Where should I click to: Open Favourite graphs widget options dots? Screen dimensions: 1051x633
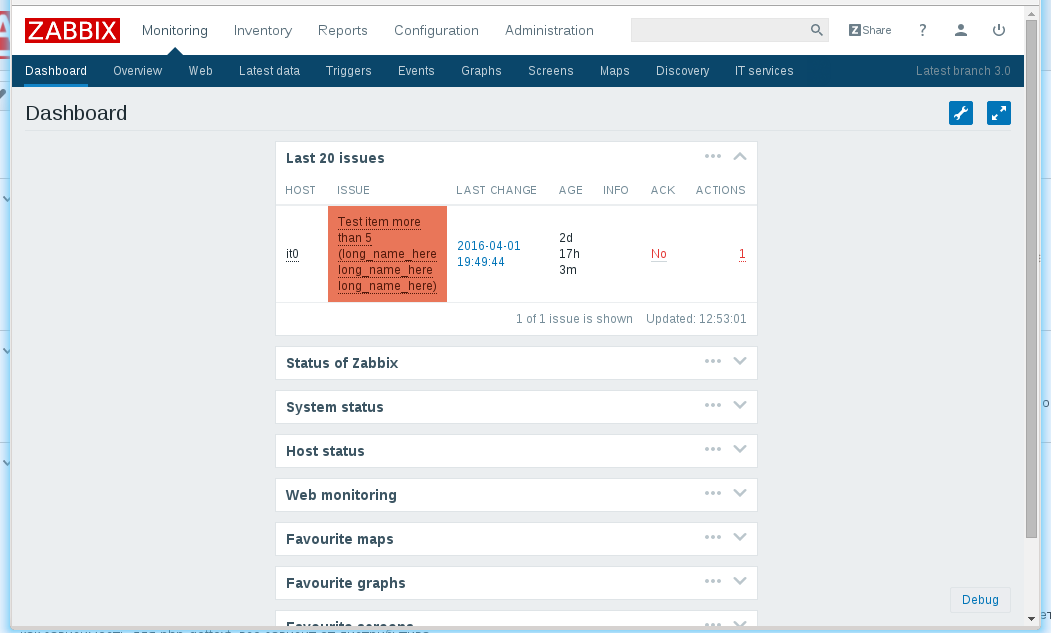pyautogui.click(x=713, y=581)
